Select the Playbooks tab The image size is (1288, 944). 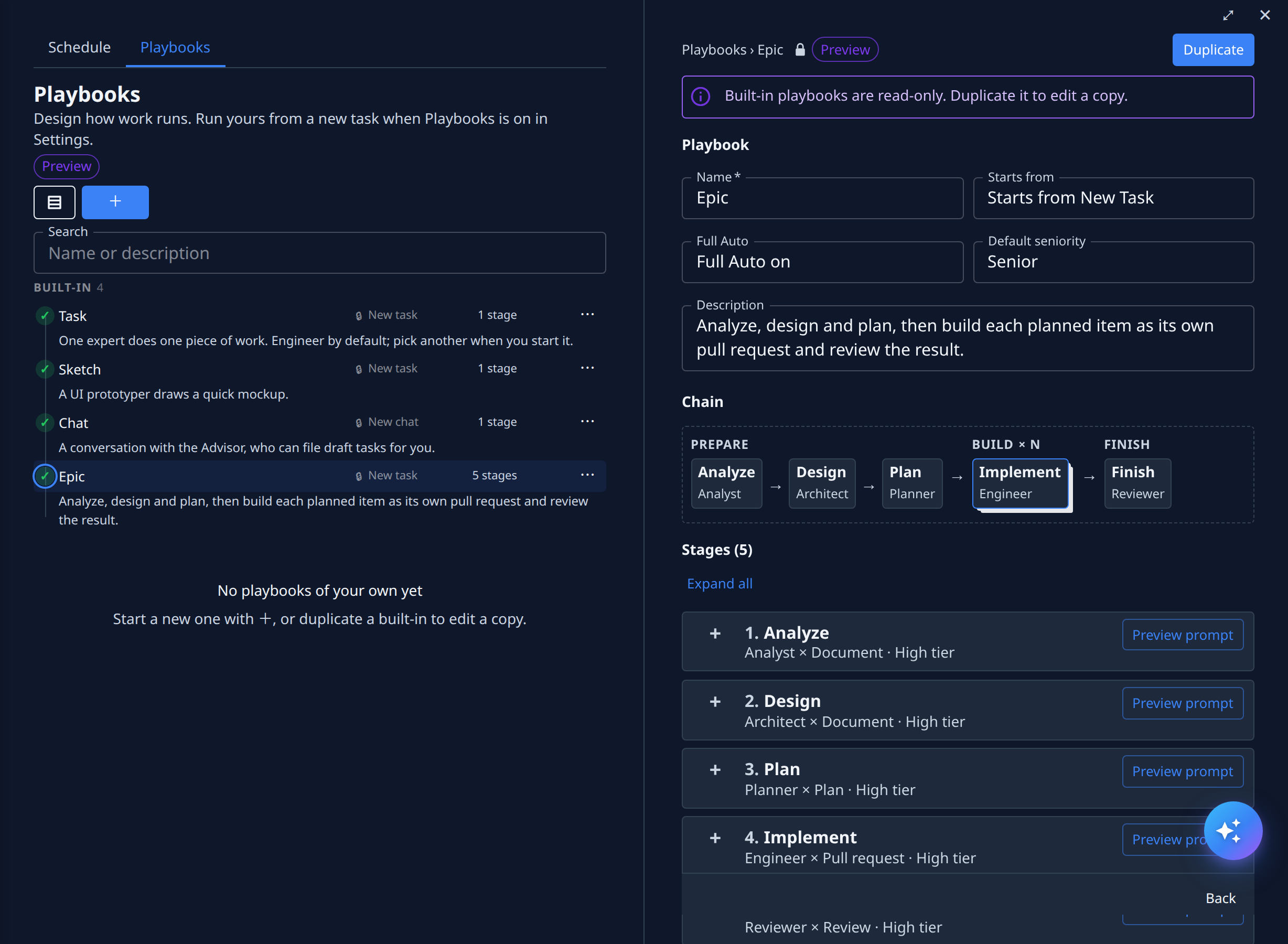(176, 47)
